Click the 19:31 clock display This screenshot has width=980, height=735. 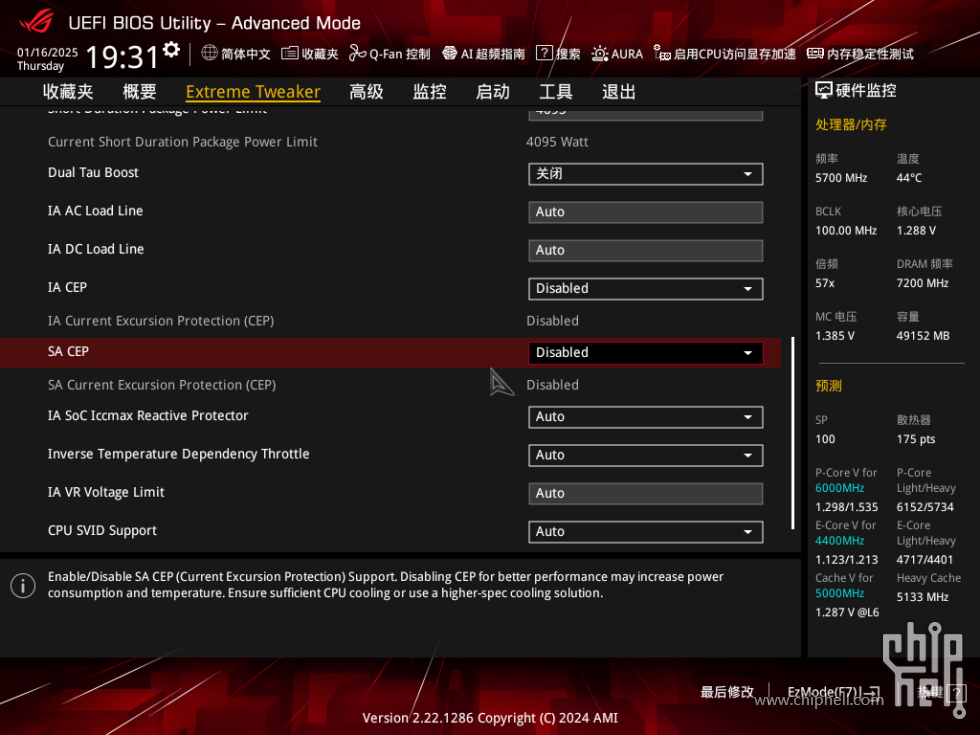121,58
